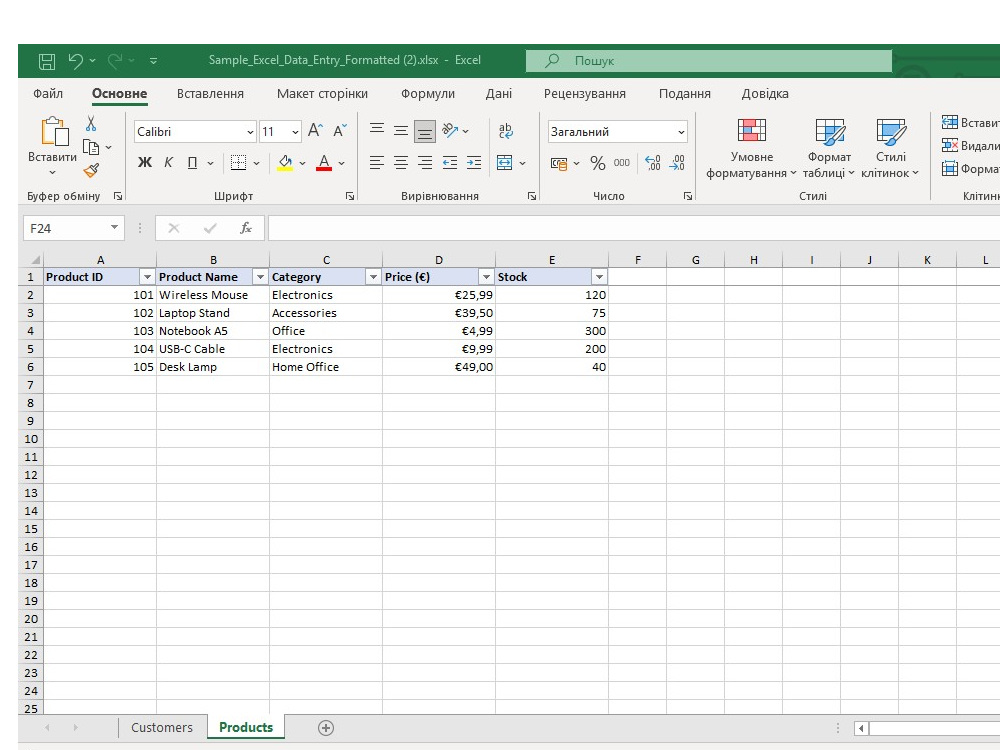Open Шрифт dialog launcher
The width and height of the screenshot is (1000, 750).
pos(350,196)
